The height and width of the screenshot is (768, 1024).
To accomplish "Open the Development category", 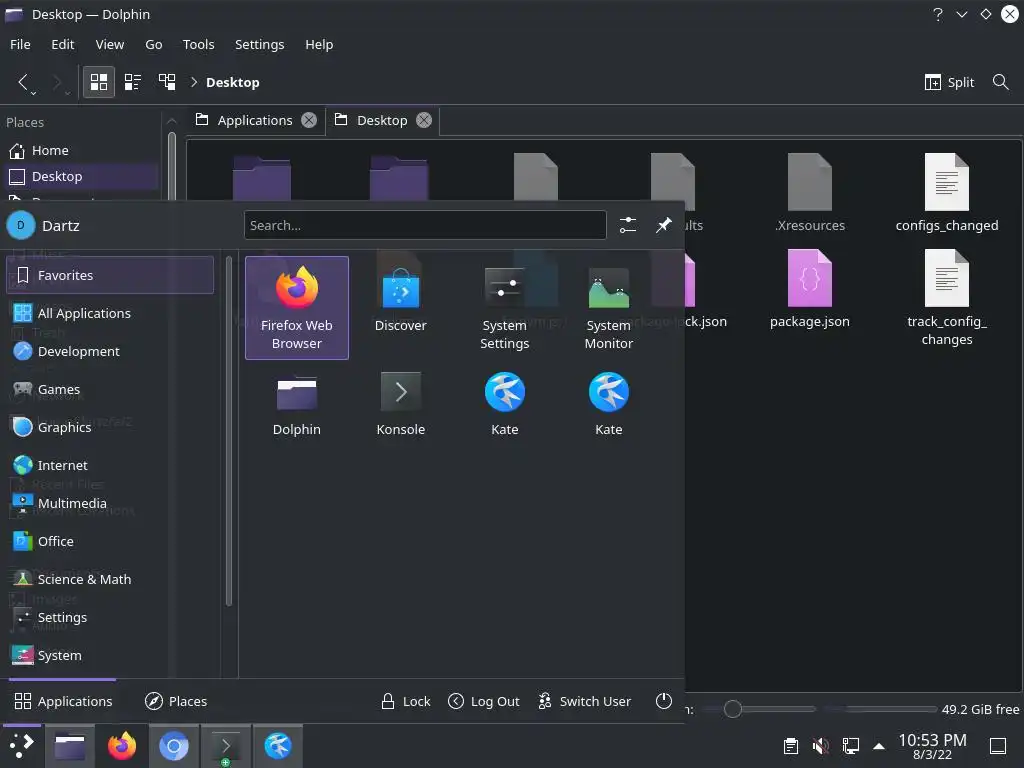I will [110, 351].
